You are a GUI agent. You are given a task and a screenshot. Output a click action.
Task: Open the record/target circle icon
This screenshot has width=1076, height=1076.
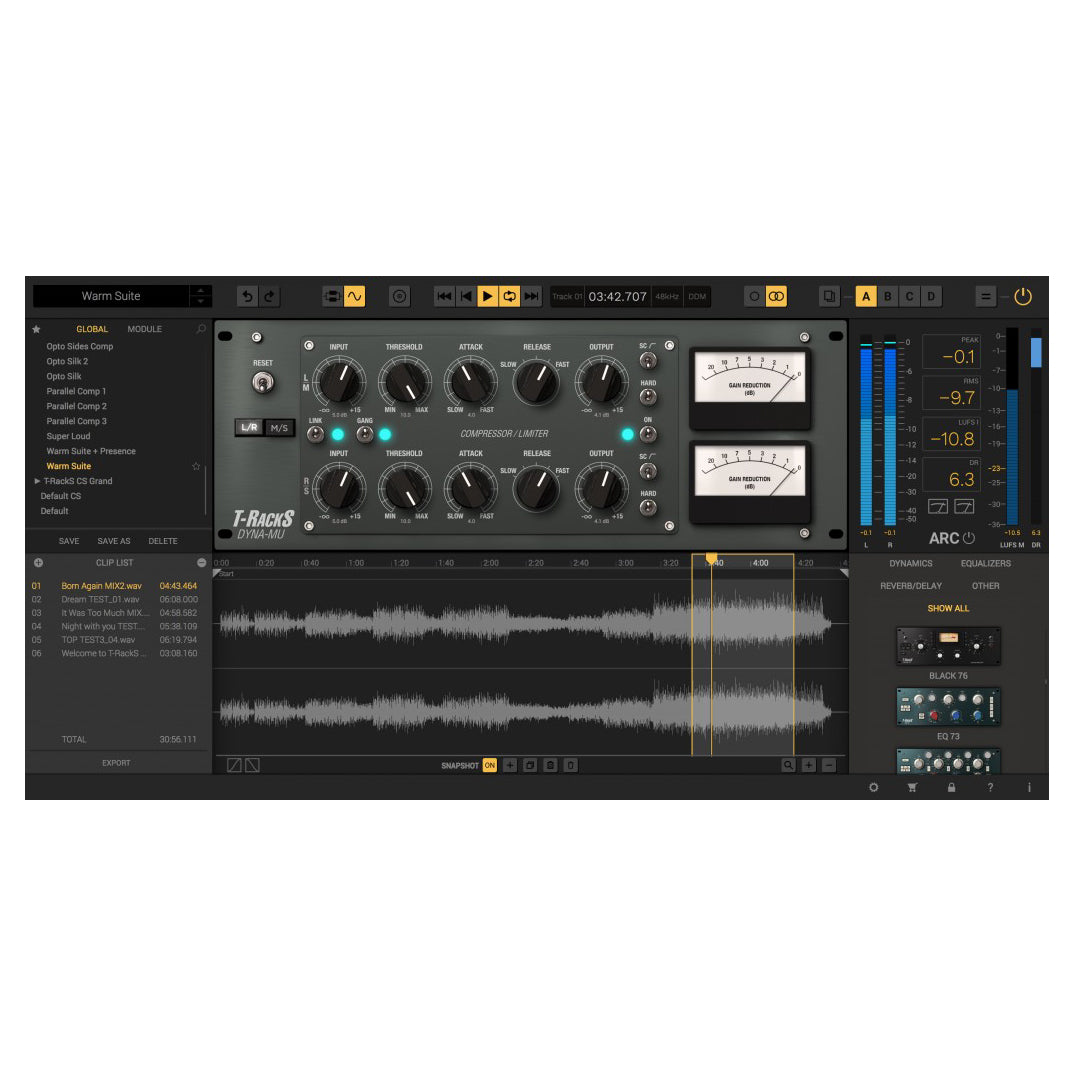399,296
